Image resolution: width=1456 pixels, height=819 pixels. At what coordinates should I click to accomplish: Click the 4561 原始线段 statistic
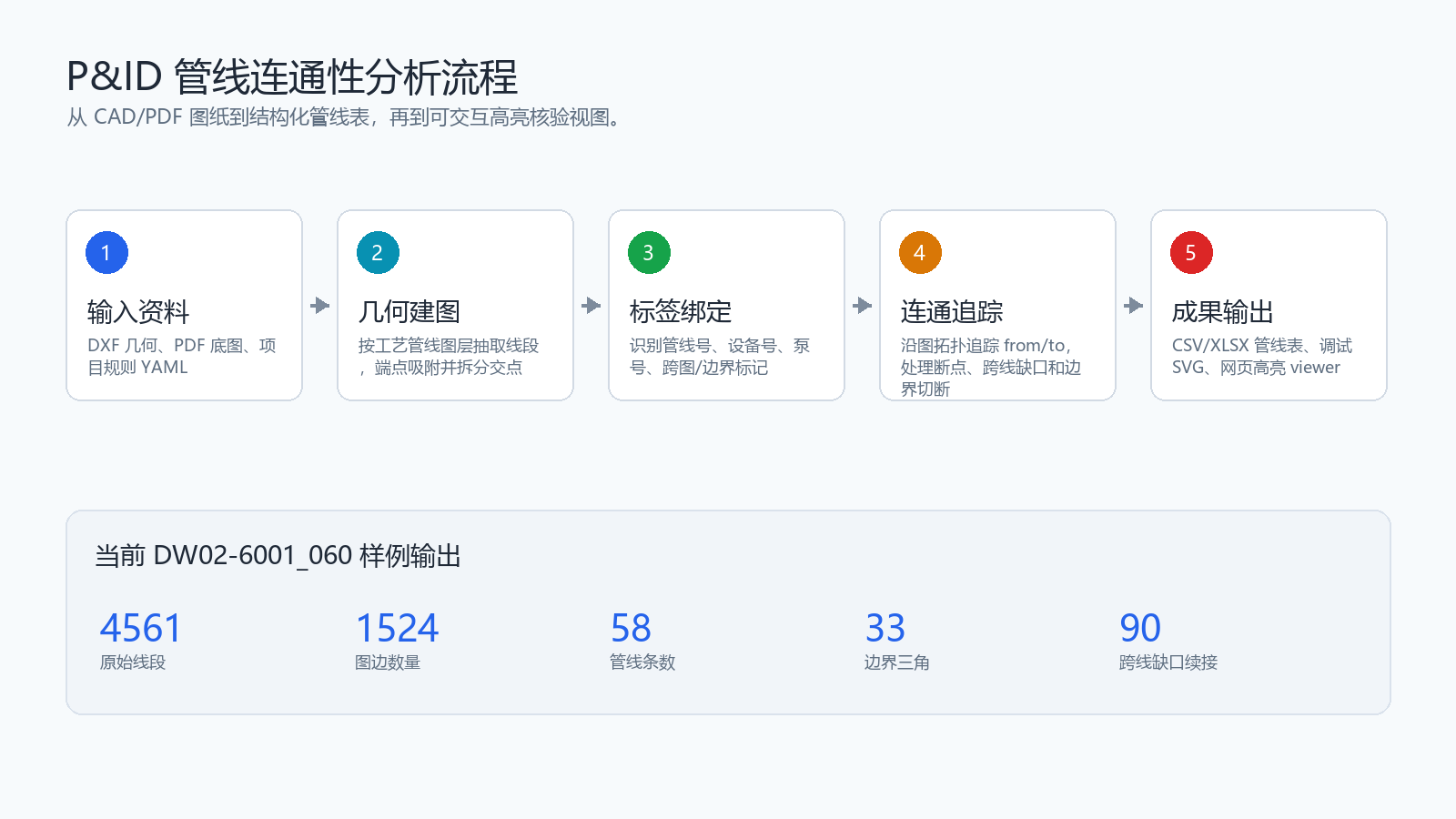pyautogui.click(x=141, y=641)
